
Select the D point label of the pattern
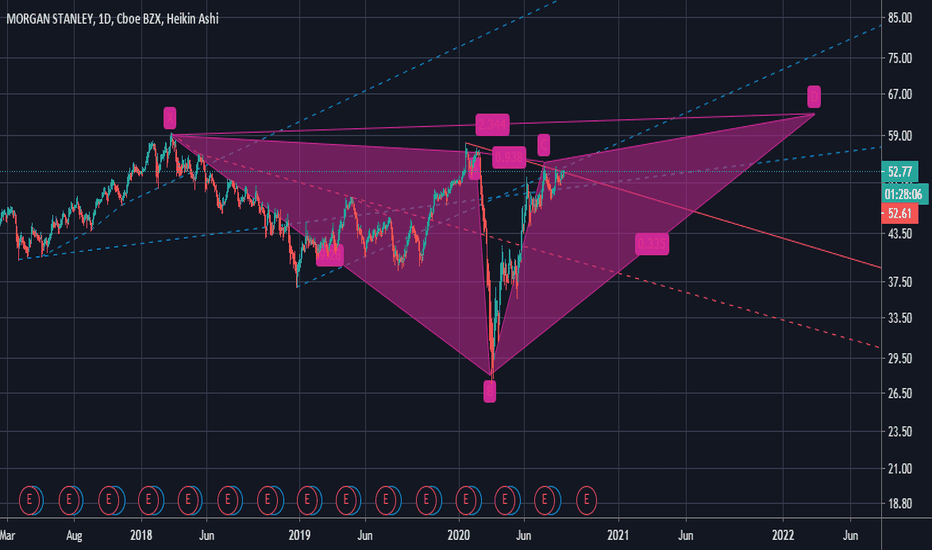[814, 96]
